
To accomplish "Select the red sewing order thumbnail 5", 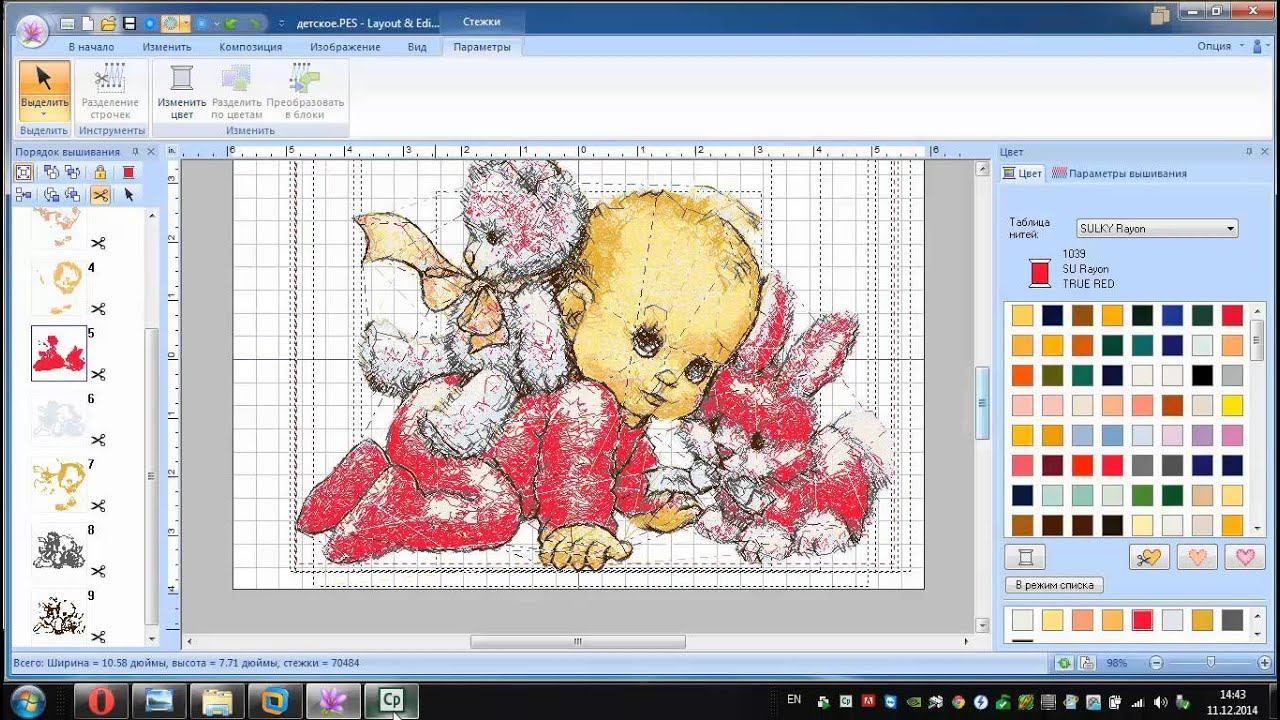I will [58, 353].
